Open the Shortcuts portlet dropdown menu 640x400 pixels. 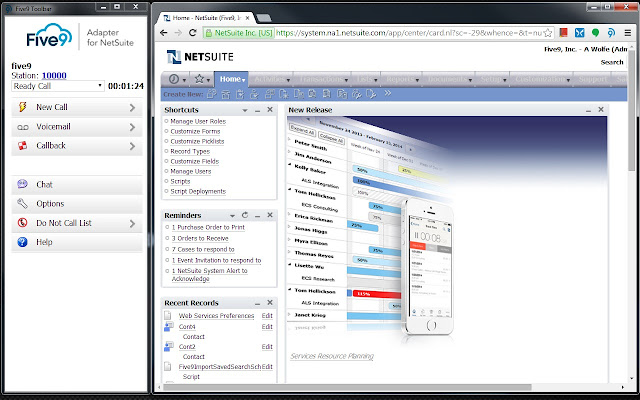[x=257, y=109]
